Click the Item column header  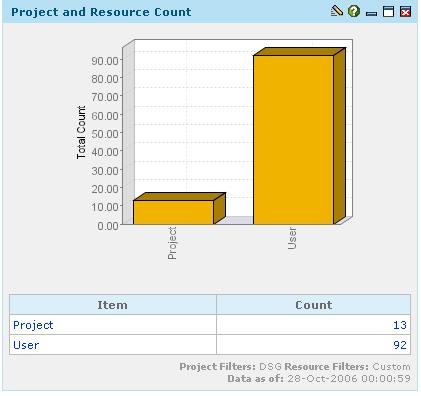click(113, 305)
